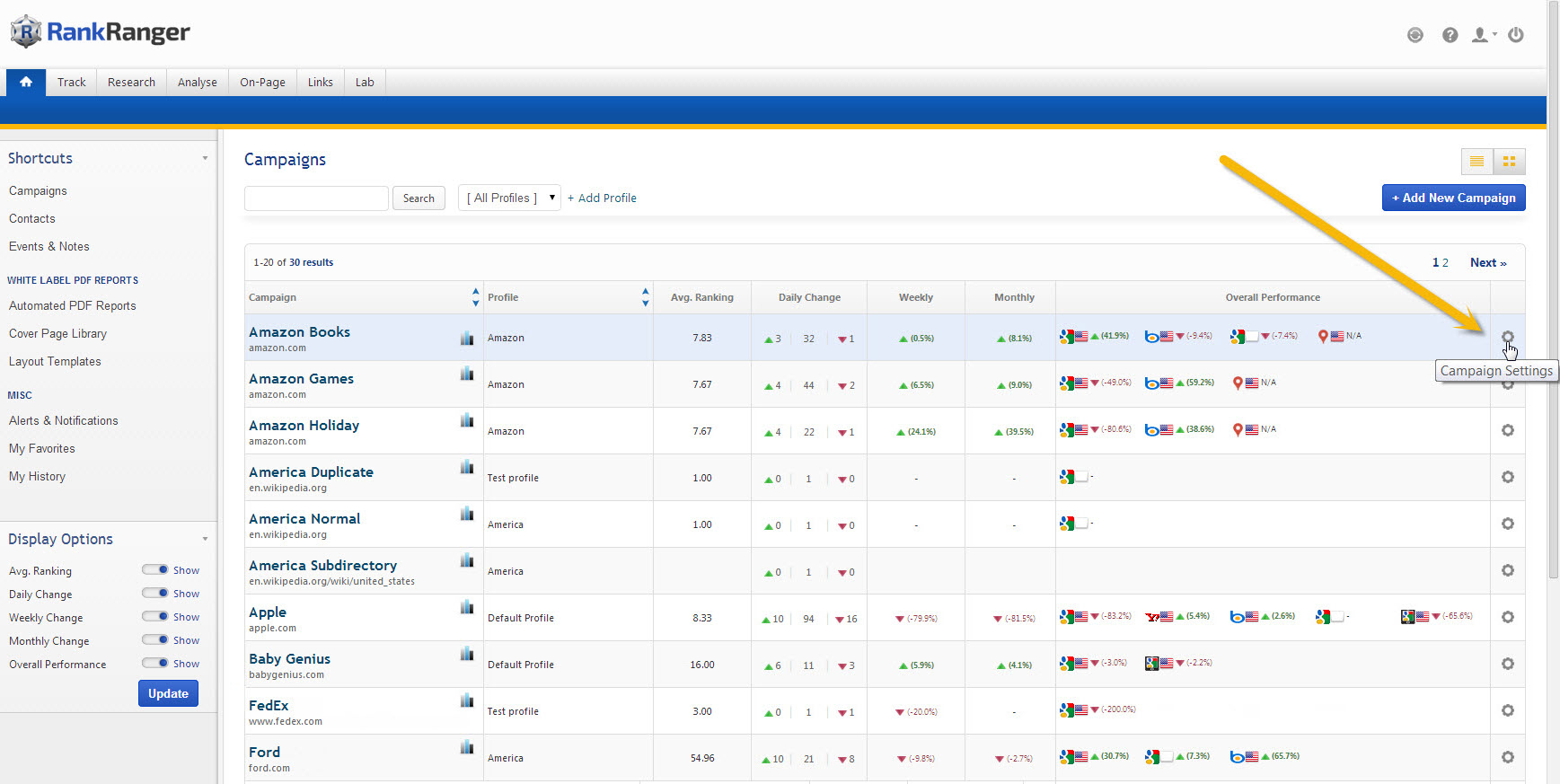1560x784 pixels.
Task: Switch to grid view layout icon
Action: 1509,162
